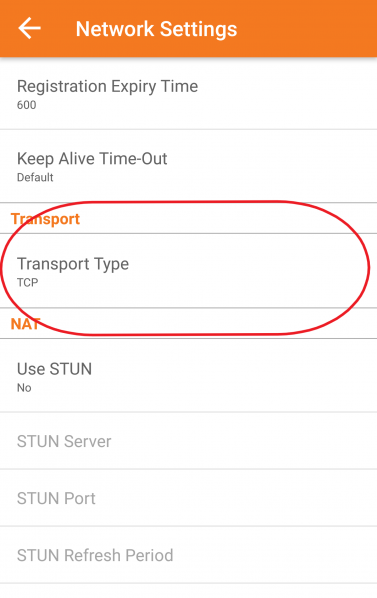Open the STUN Server field
The height and width of the screenshot is (598, 377).
pos(188,441)
